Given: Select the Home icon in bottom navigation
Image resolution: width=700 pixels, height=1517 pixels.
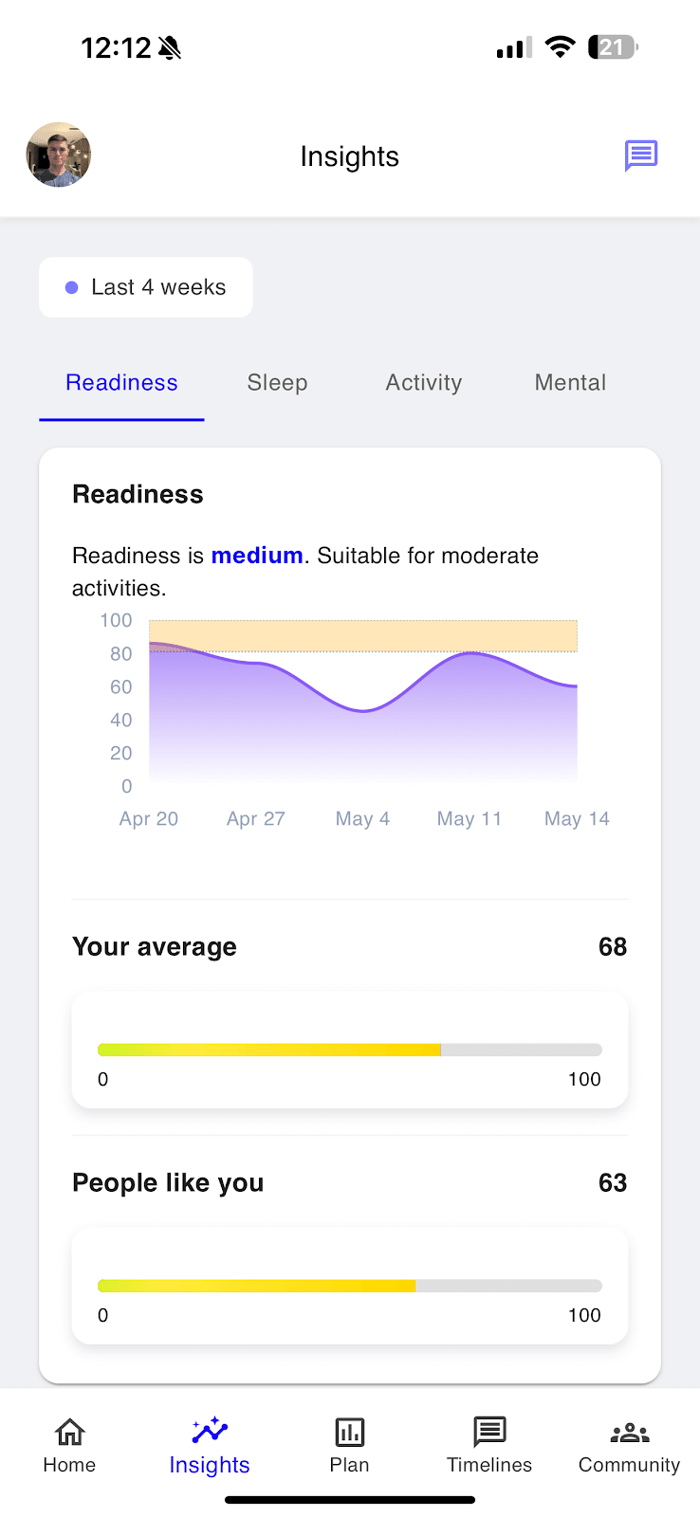Looking at the screenshot, I should pyautogui.click(x=68, y=1433).
